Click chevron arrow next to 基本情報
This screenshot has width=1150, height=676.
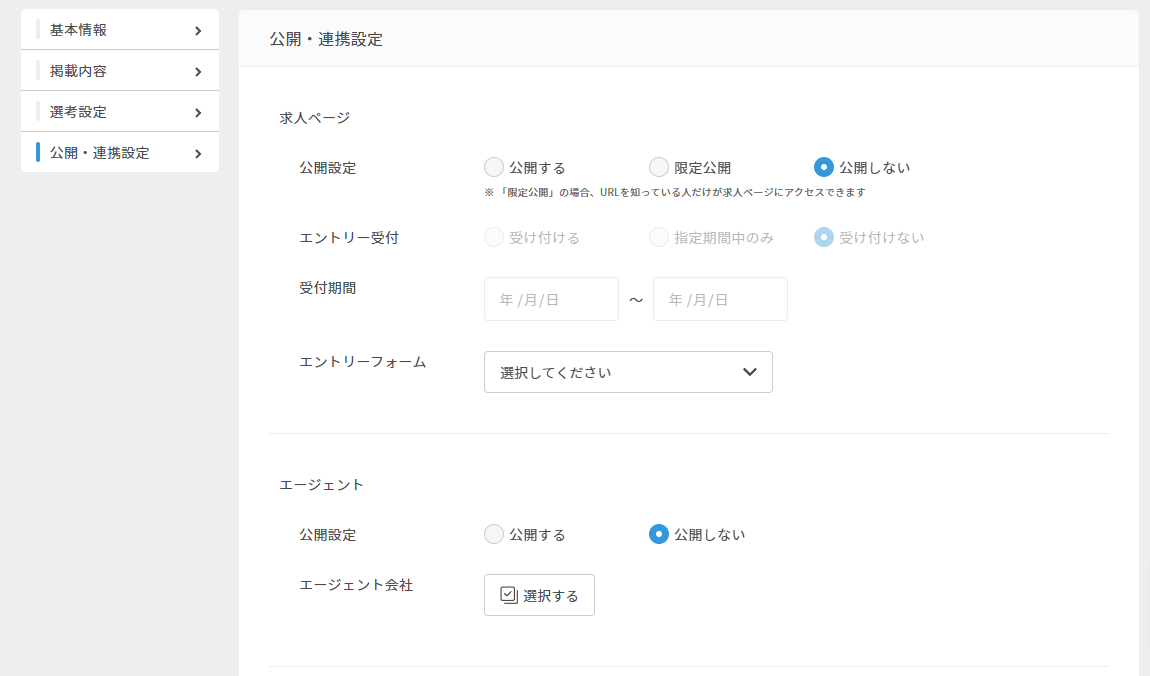click(x=198, y=30)
